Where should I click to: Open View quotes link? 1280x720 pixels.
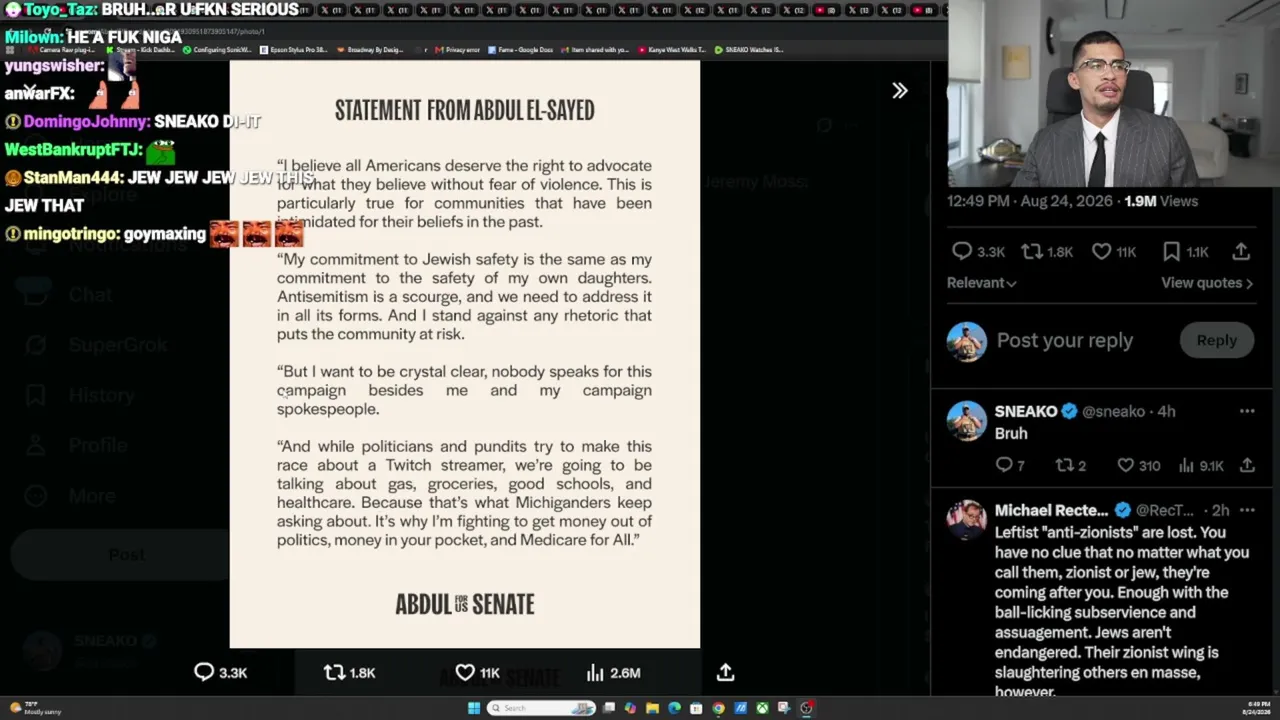[1207, 283]
